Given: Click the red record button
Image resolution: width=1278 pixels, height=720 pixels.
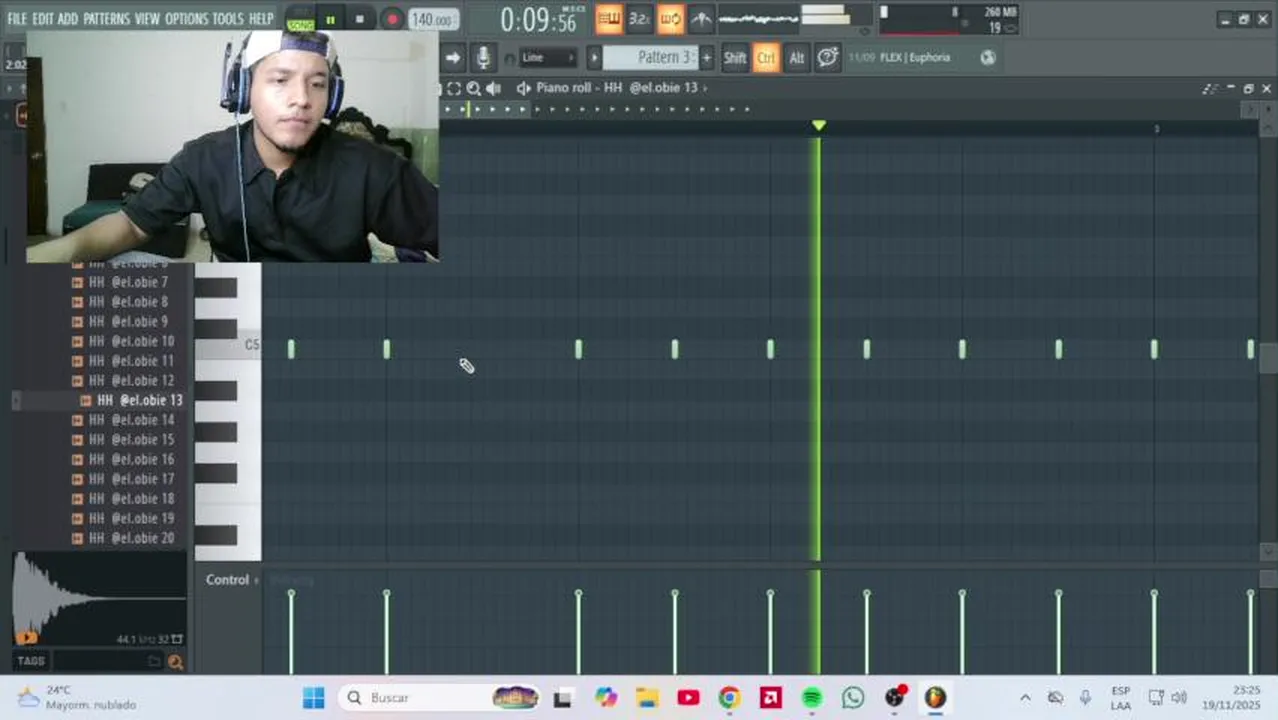Looking at the screenshot, I should (x=392, y=19).
